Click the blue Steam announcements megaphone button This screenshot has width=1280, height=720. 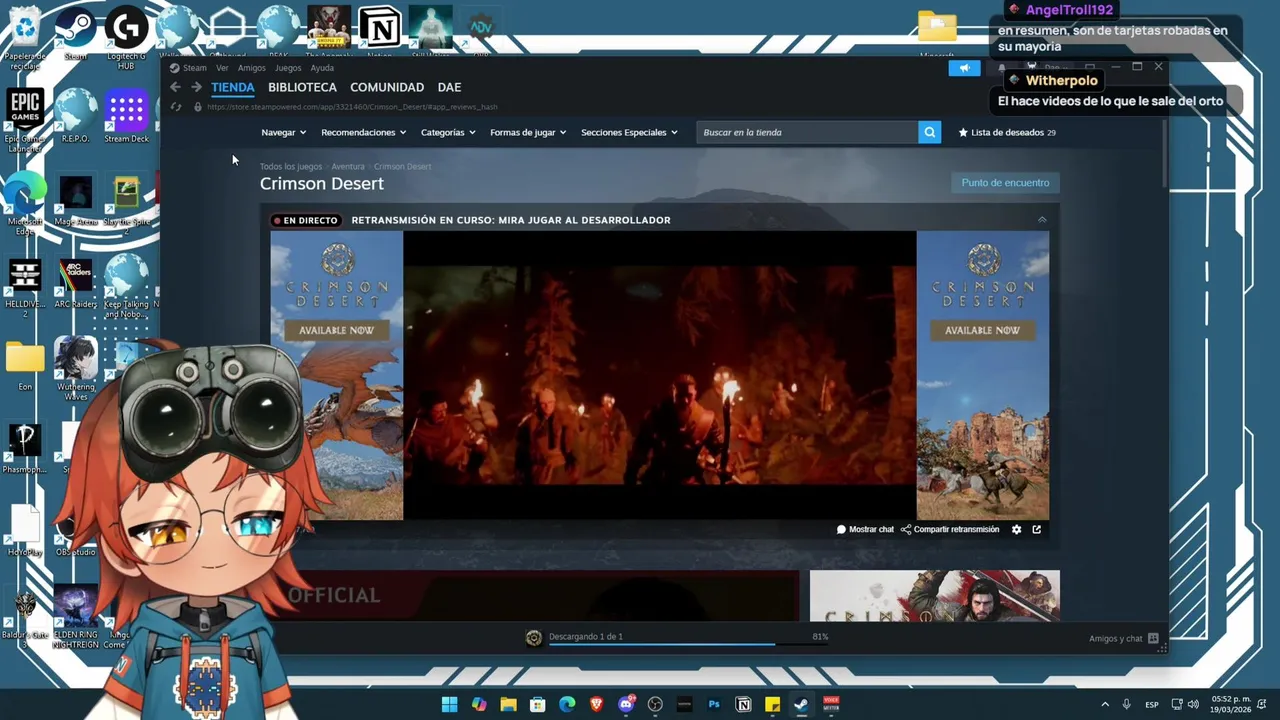click(964, 68)
